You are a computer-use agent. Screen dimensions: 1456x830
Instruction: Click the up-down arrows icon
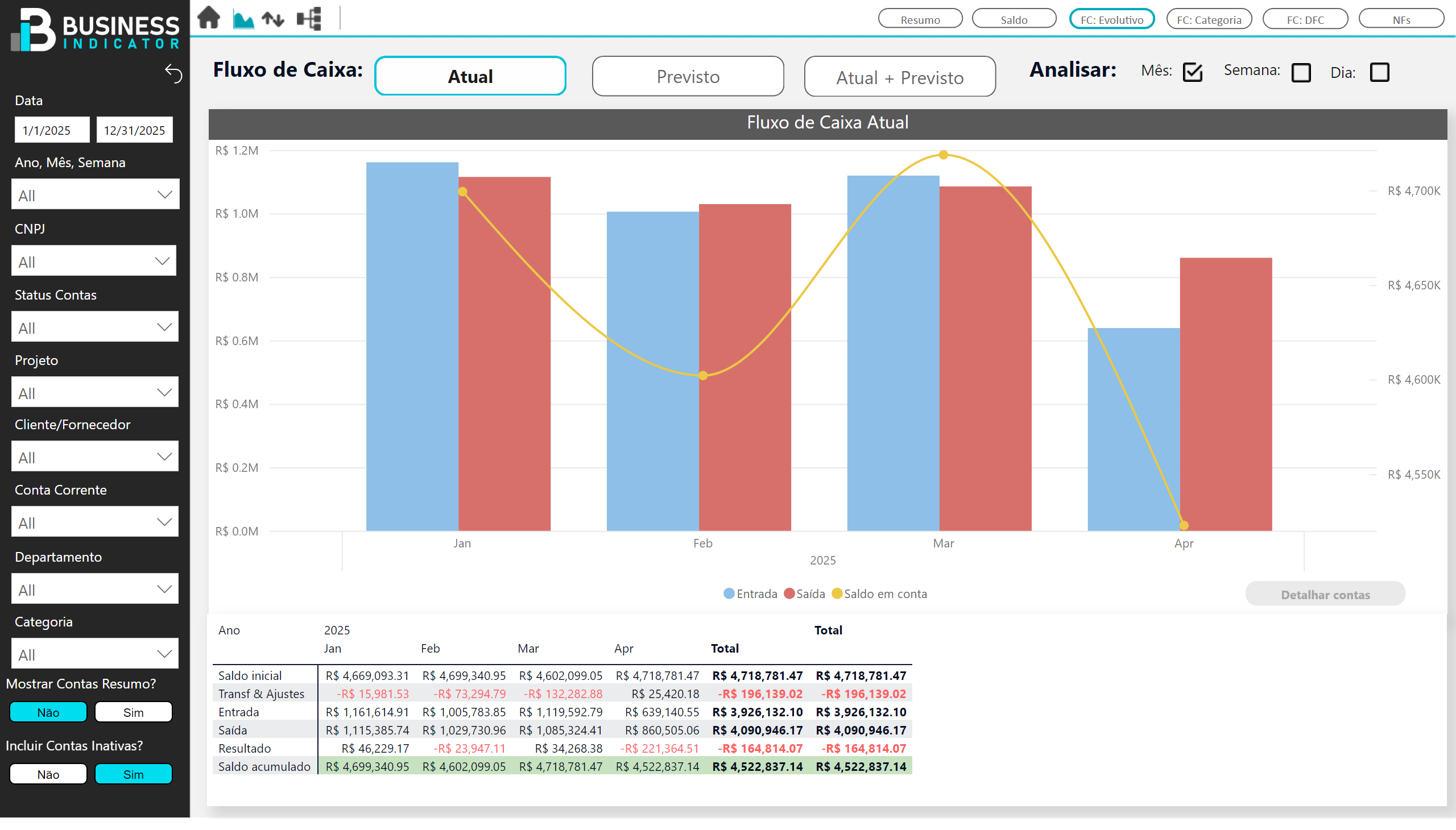272,19
